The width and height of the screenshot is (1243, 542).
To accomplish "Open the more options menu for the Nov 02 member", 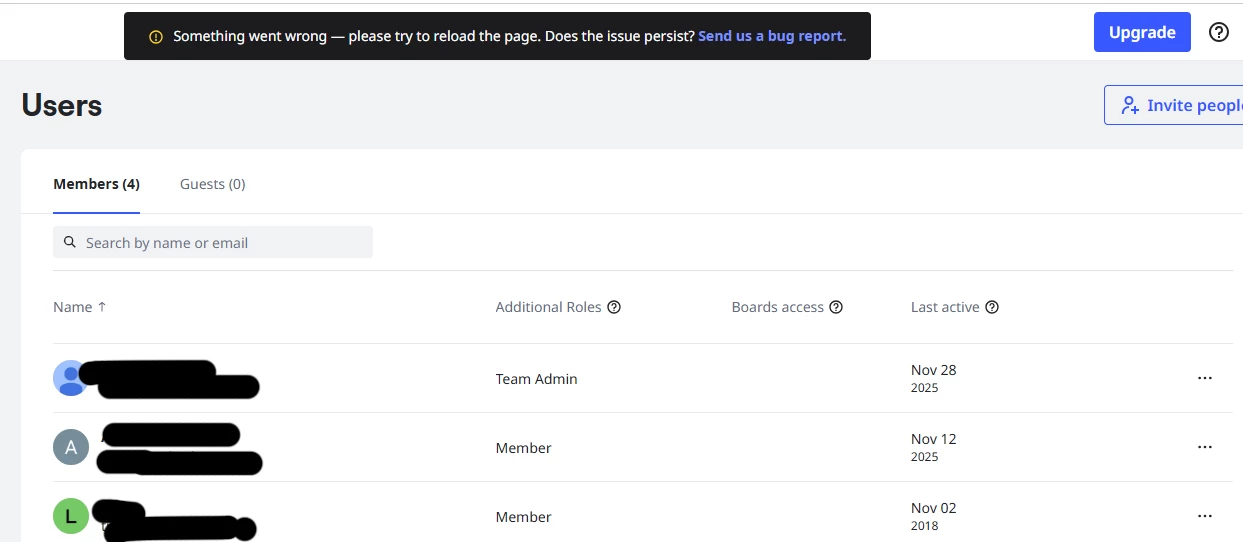I will 1204,516.
